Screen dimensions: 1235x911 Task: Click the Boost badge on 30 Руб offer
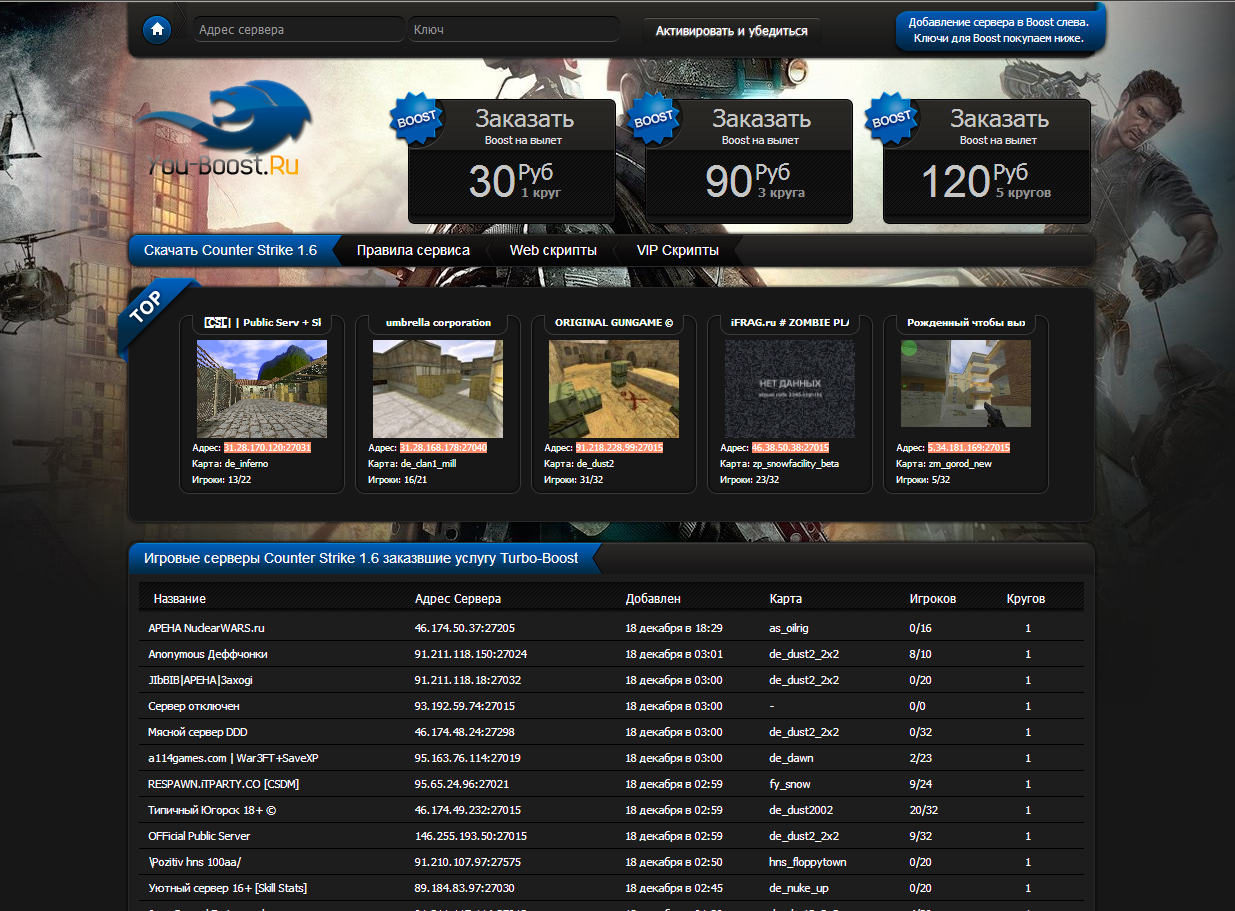[x=416, y=118]
